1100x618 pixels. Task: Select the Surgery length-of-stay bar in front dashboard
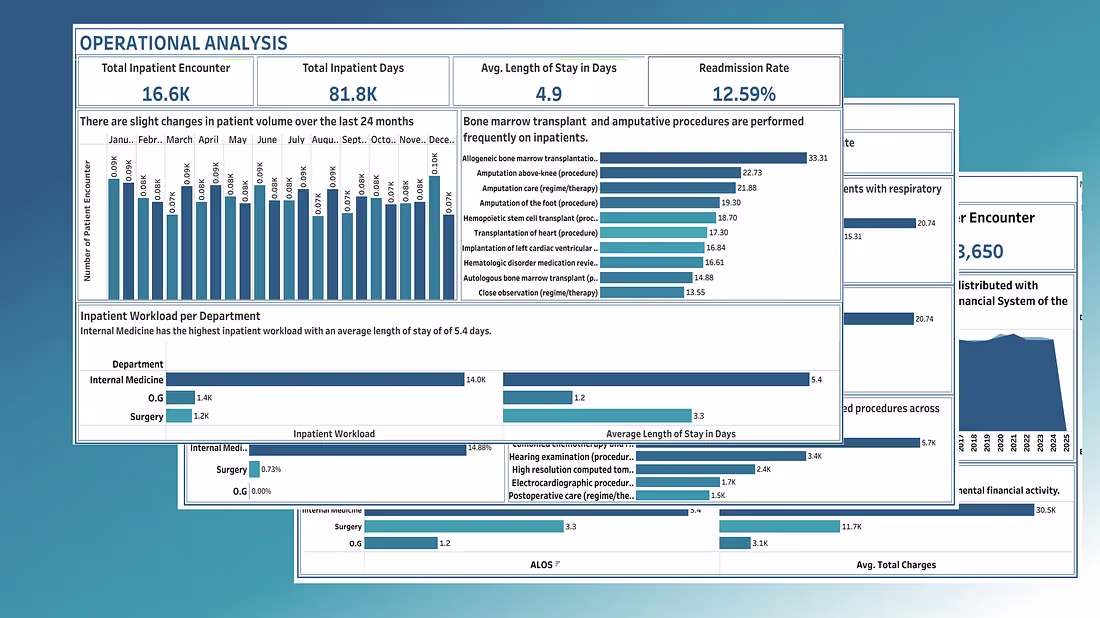(597, 416)
